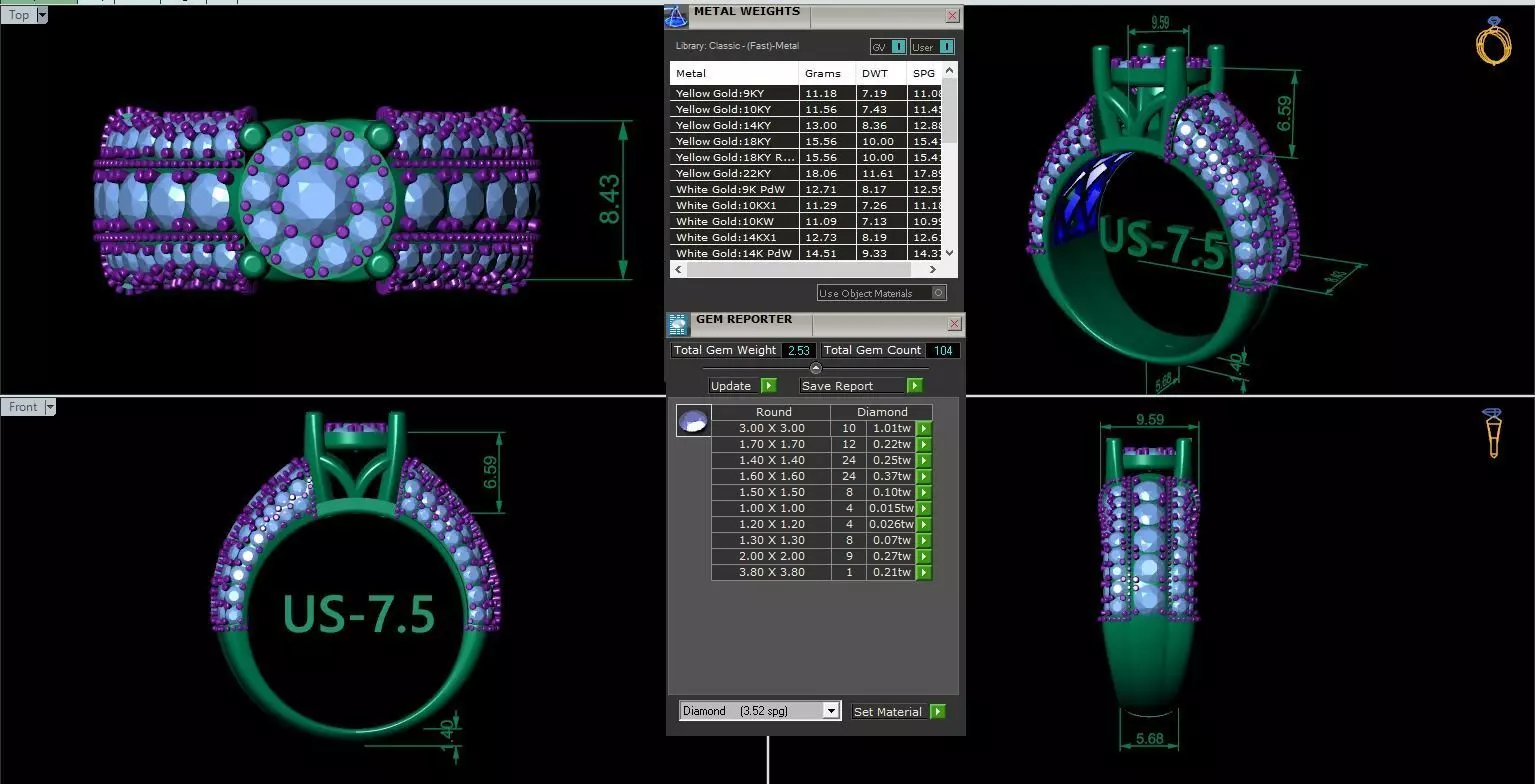Click the metal table horizontal scrollbar thumb
The width and height of the screenshot is (1535, 784).
(x=798, y=270)
